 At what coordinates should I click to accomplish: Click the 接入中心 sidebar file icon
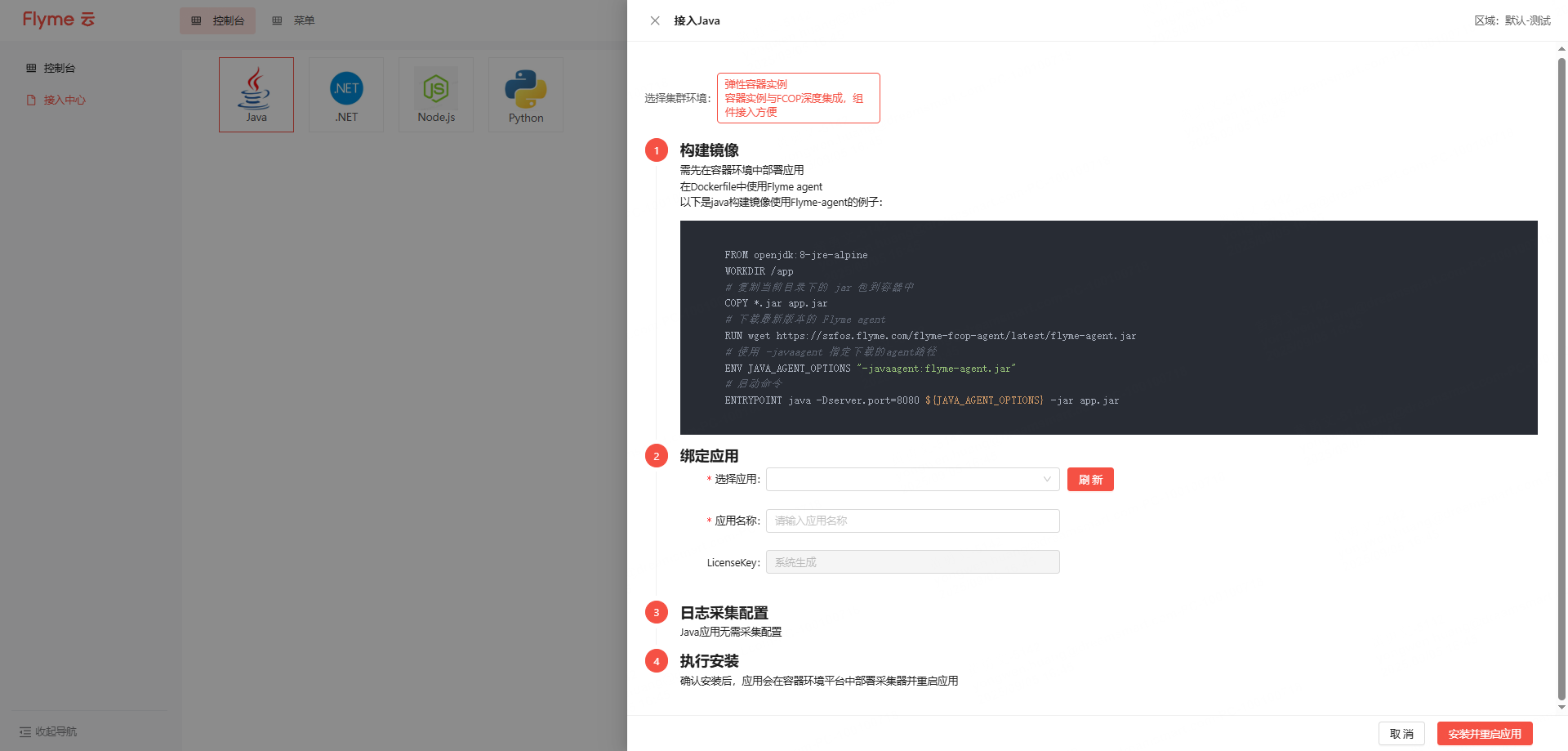(x=31, y=100)
